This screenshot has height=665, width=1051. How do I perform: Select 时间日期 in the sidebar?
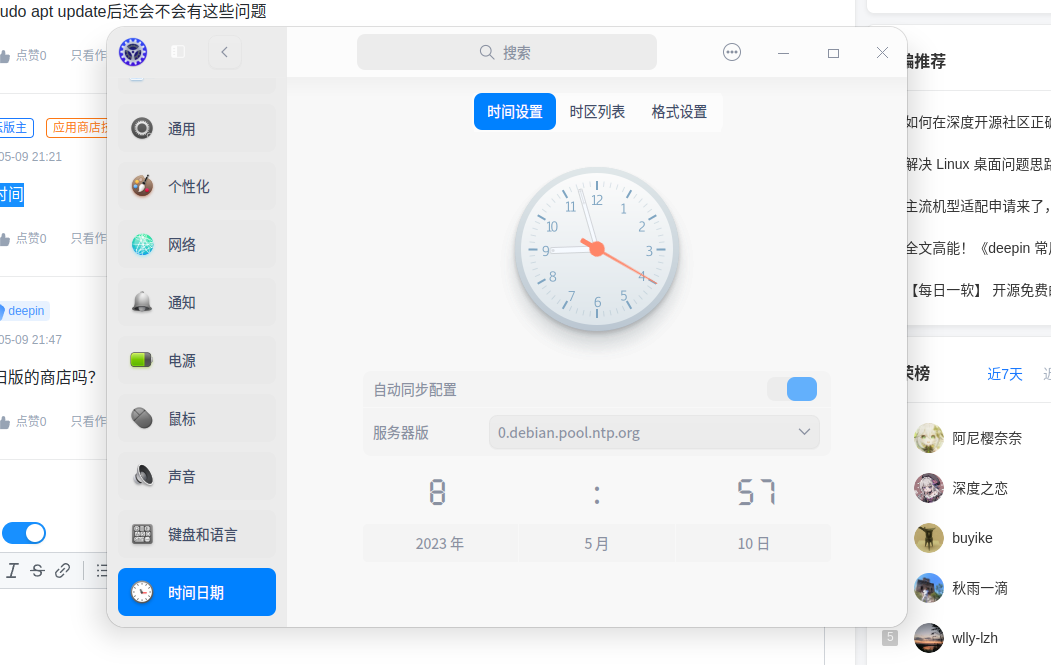point(197,592)
